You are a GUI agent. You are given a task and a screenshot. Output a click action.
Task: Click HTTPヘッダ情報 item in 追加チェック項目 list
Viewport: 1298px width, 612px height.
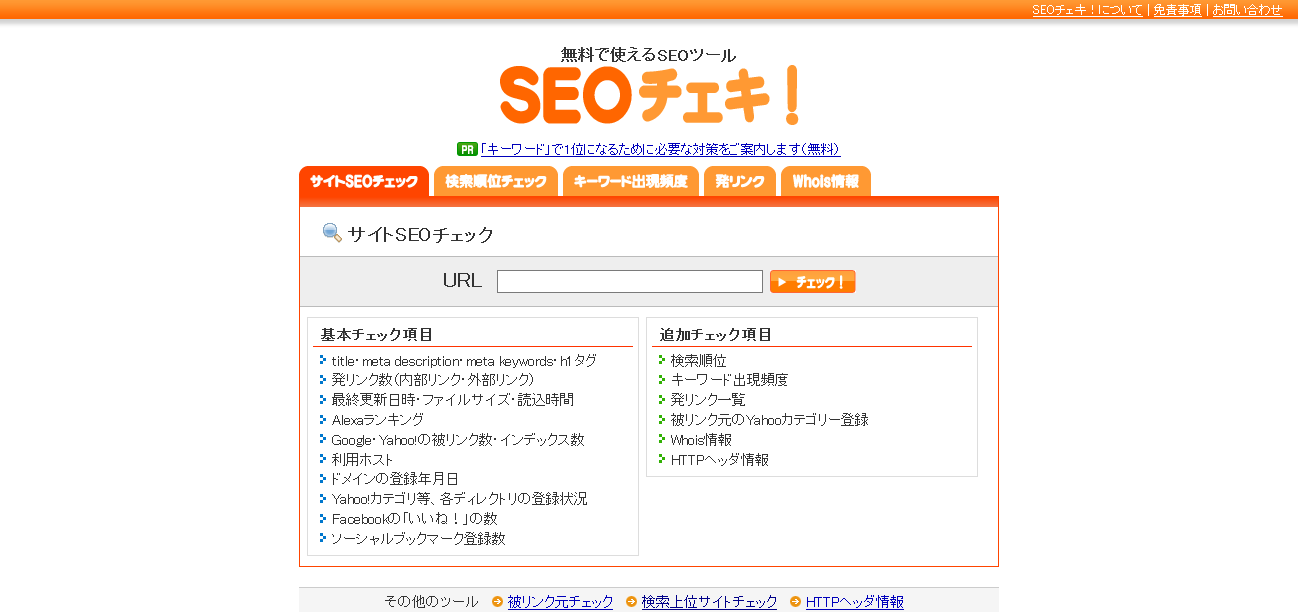tap(720, 459)
